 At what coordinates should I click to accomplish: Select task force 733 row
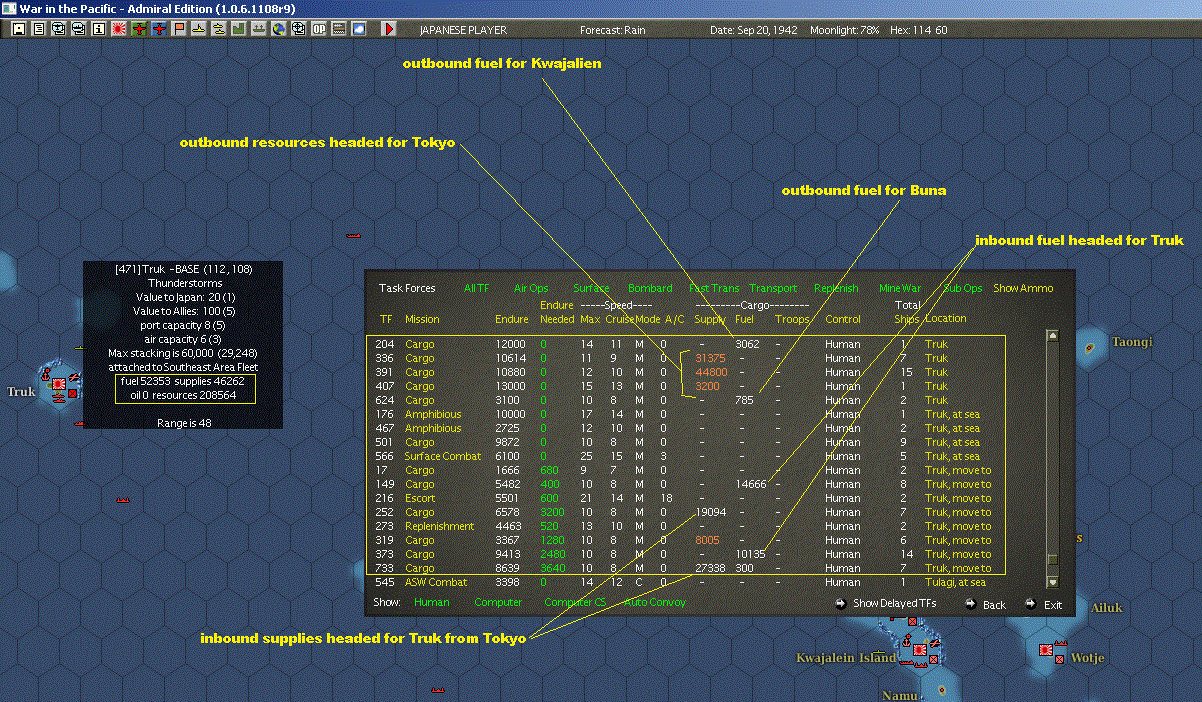click(x=685, y=568)
